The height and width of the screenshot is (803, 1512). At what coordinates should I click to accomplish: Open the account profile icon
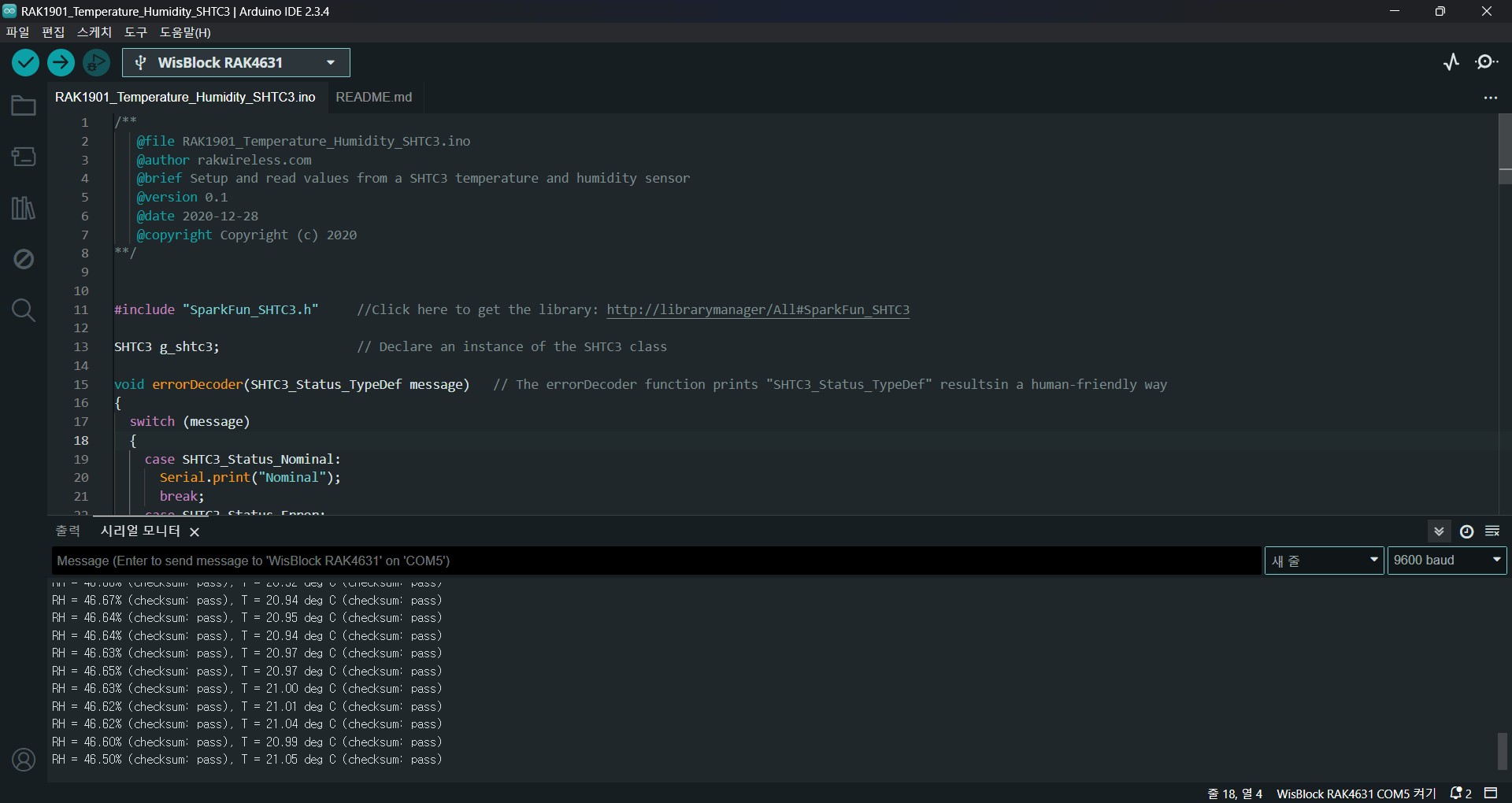(24, 760)
